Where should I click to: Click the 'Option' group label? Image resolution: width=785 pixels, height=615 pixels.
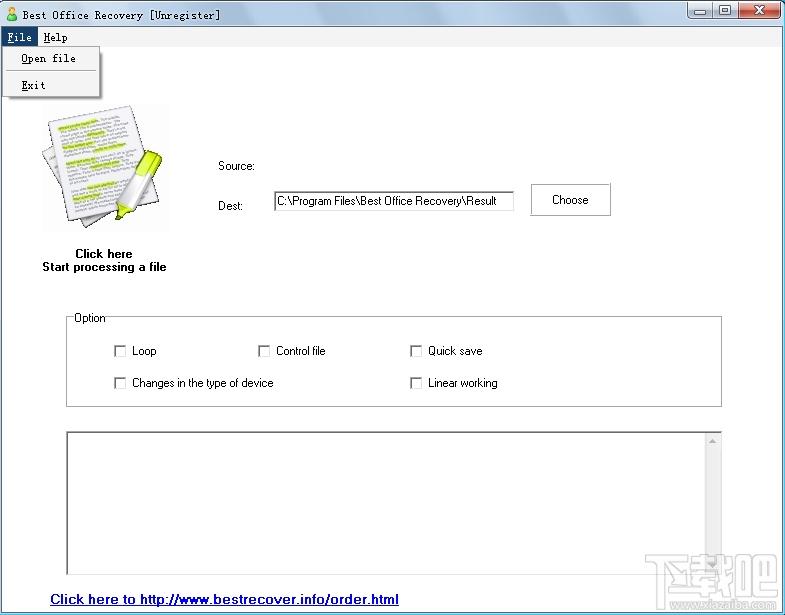[90, 318]
